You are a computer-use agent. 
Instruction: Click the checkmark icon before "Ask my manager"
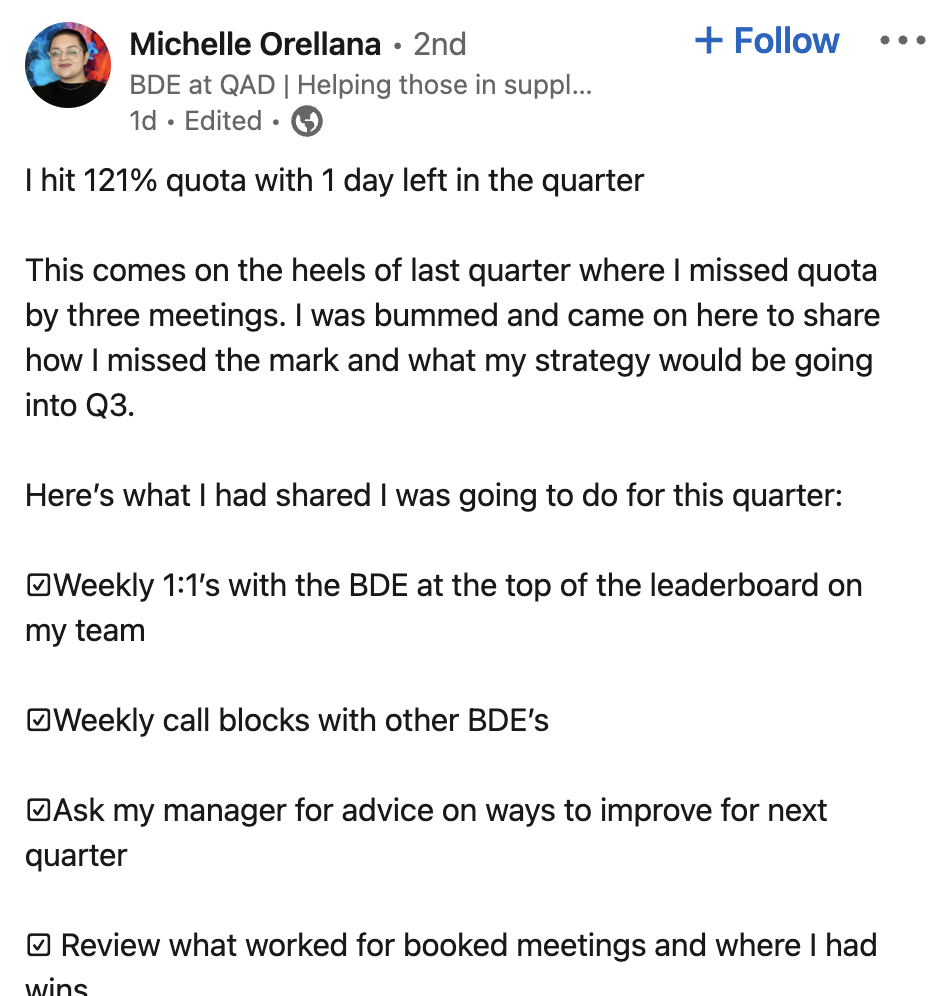(x=38, y=811)
